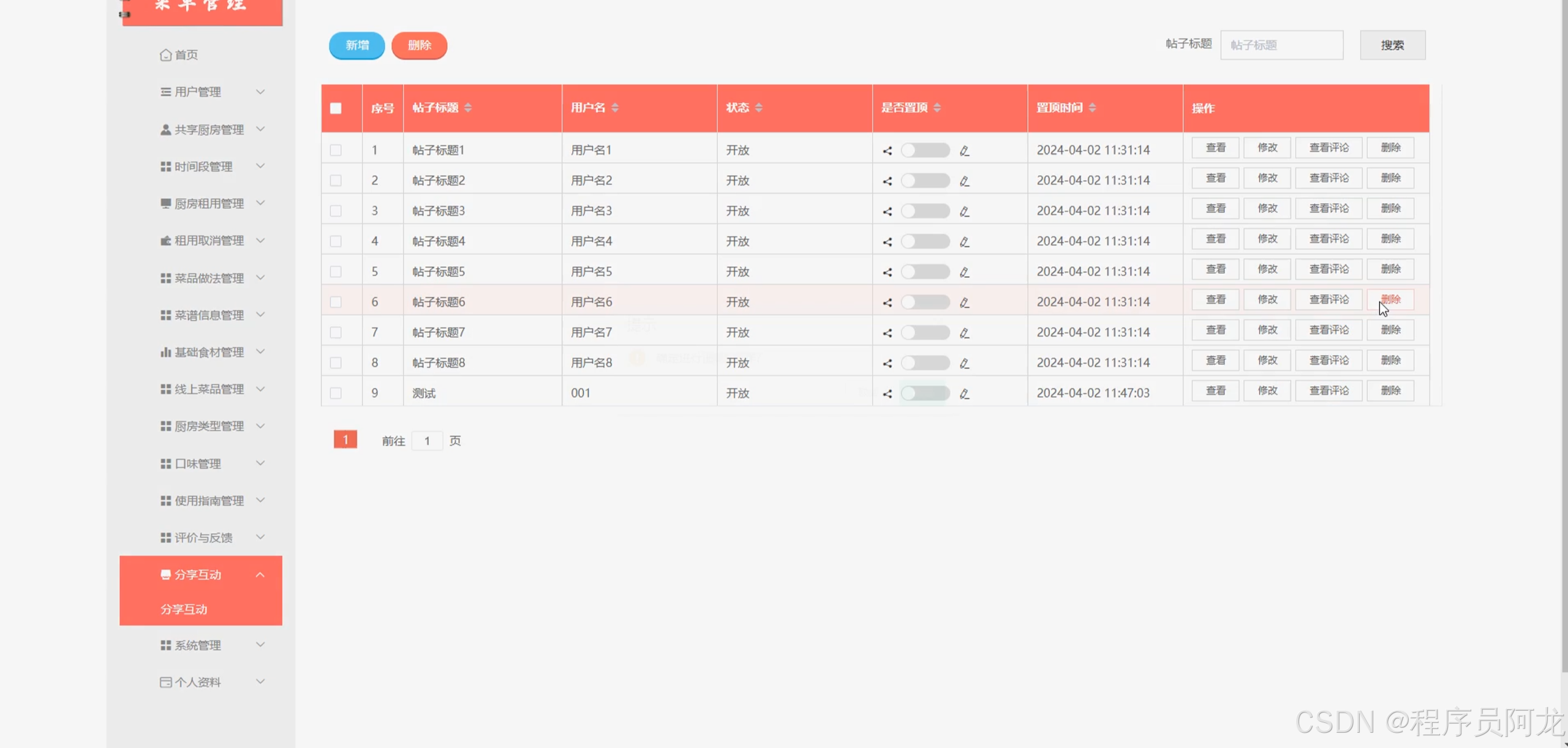Open the 分享互动 submenu item
Viewport: 1568px width, 748px height.
[x=184, y=609]
